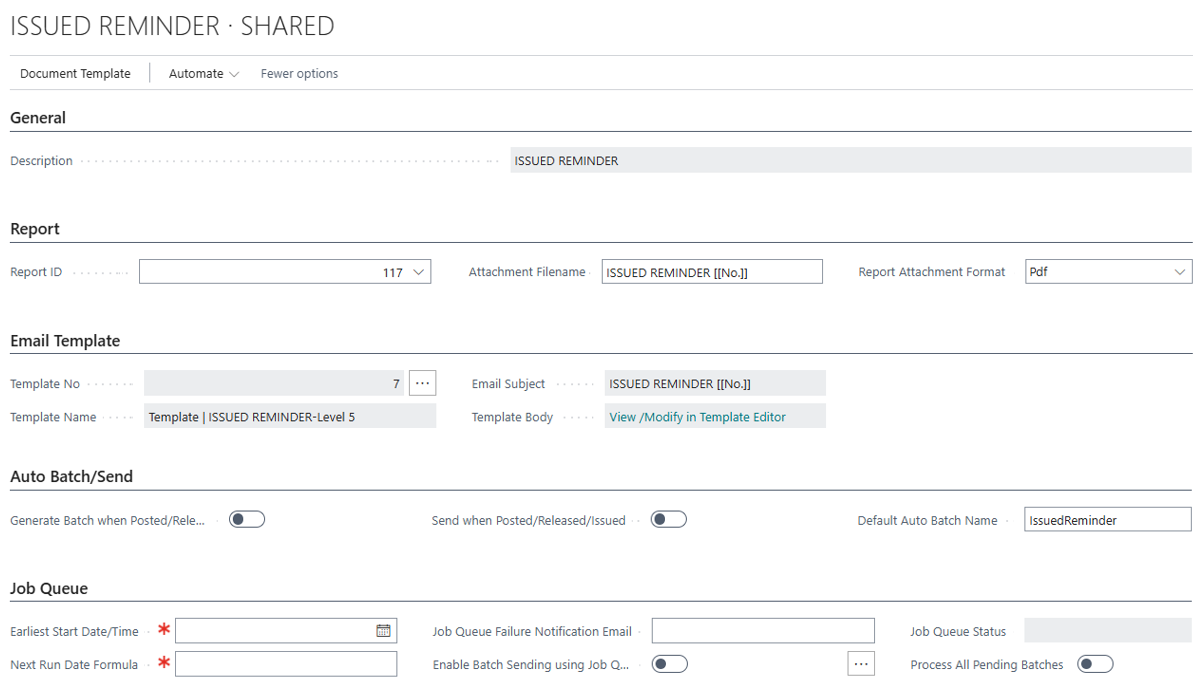Enable Generate Batch when Posted/Released
This screenshot has height=690, width=1203.
tap(246, 519)
